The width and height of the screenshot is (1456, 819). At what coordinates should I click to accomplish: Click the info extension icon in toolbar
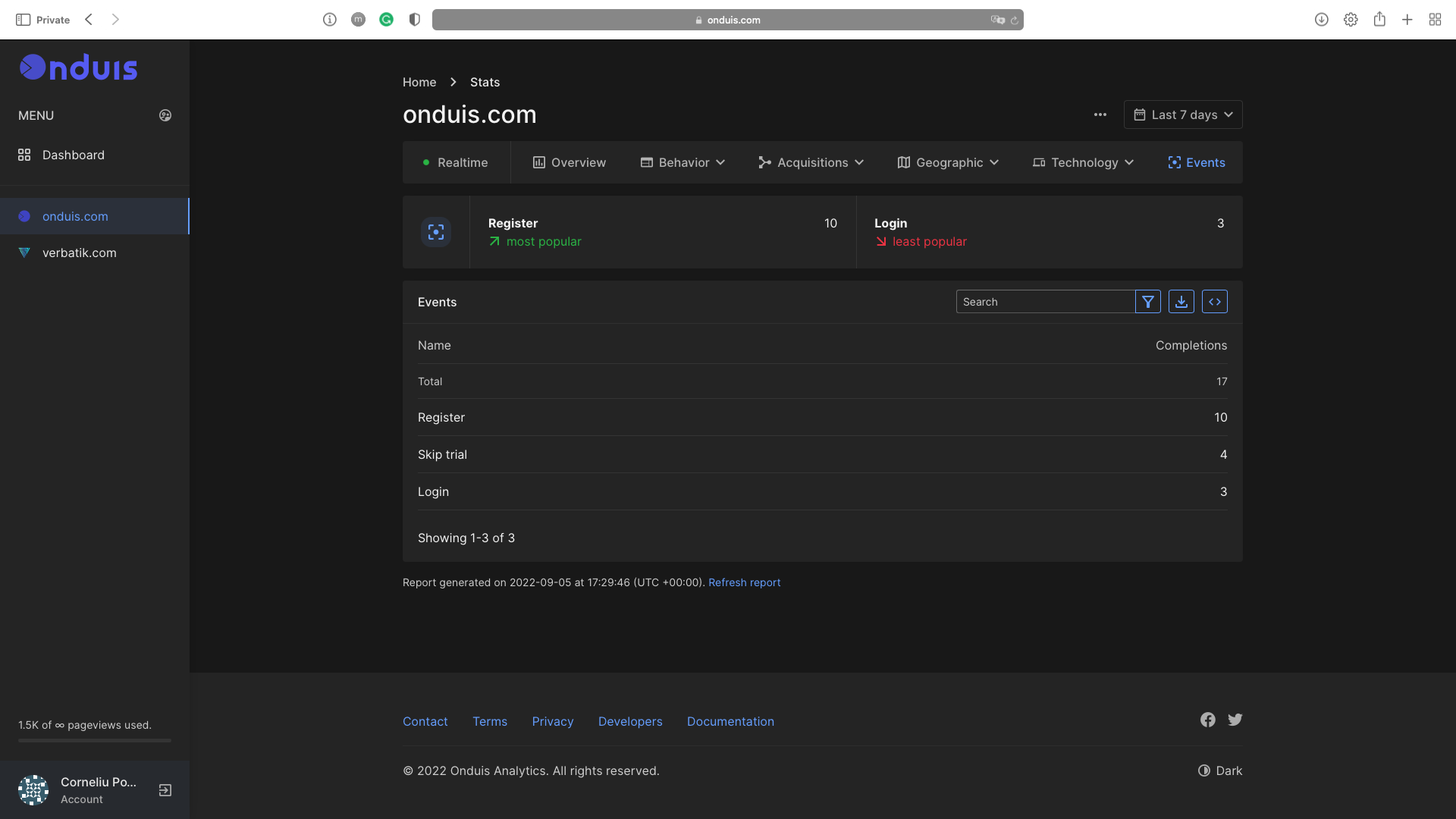pyautogui.click(x=329, y=20)
